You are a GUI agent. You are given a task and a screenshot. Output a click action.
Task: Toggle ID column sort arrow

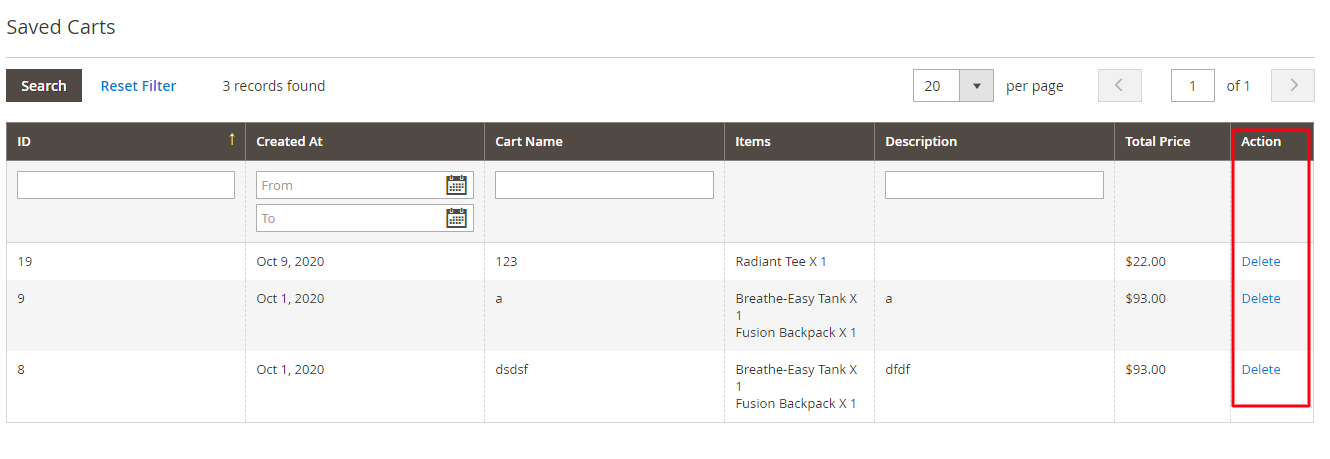tap(232, 140)
